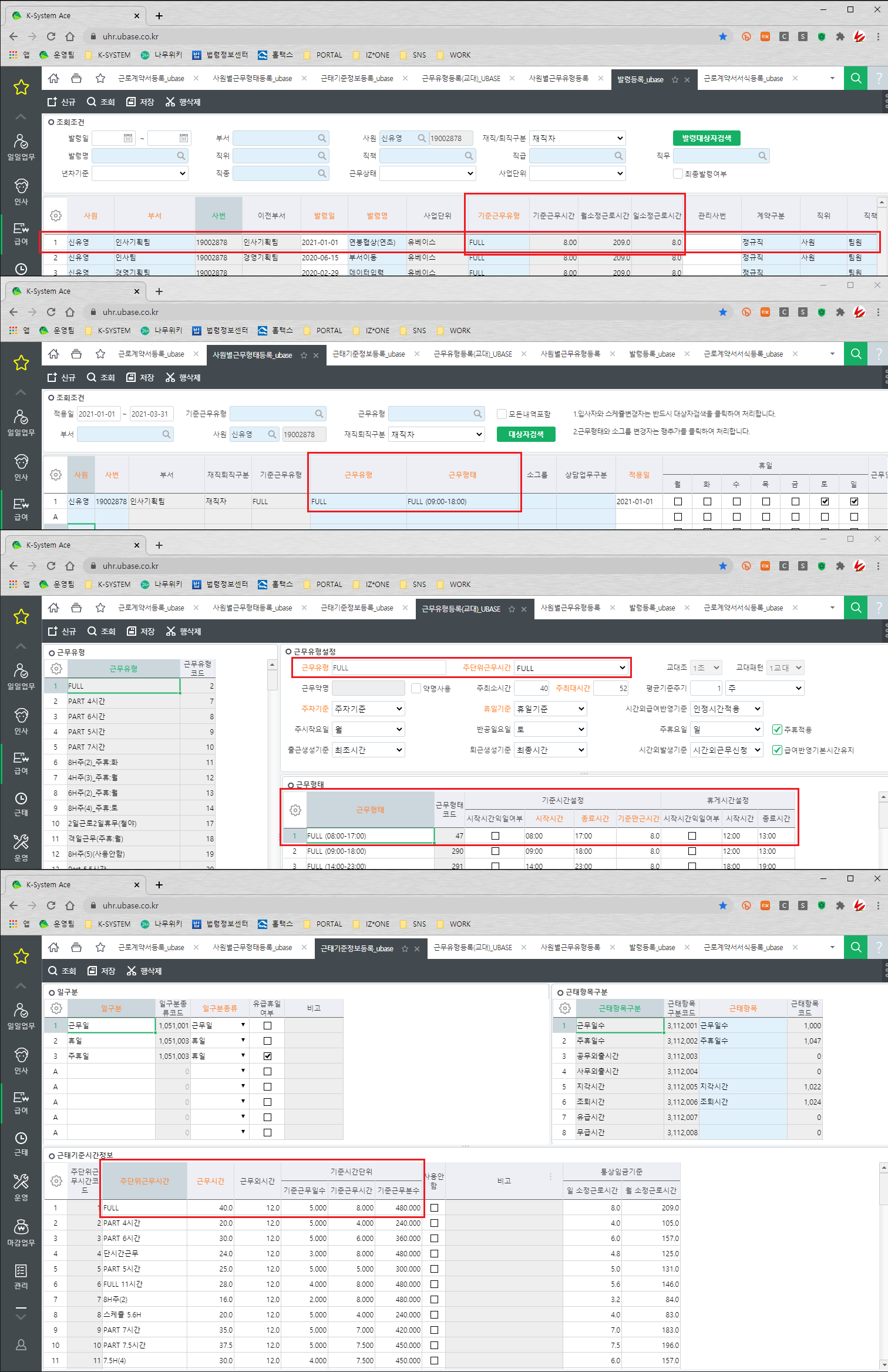The image size is (888, 1372).
Task: Switch to 사원별근무유형등록 tab in 사원별근무형태등록 window
Action: click(x=570, y=354)
